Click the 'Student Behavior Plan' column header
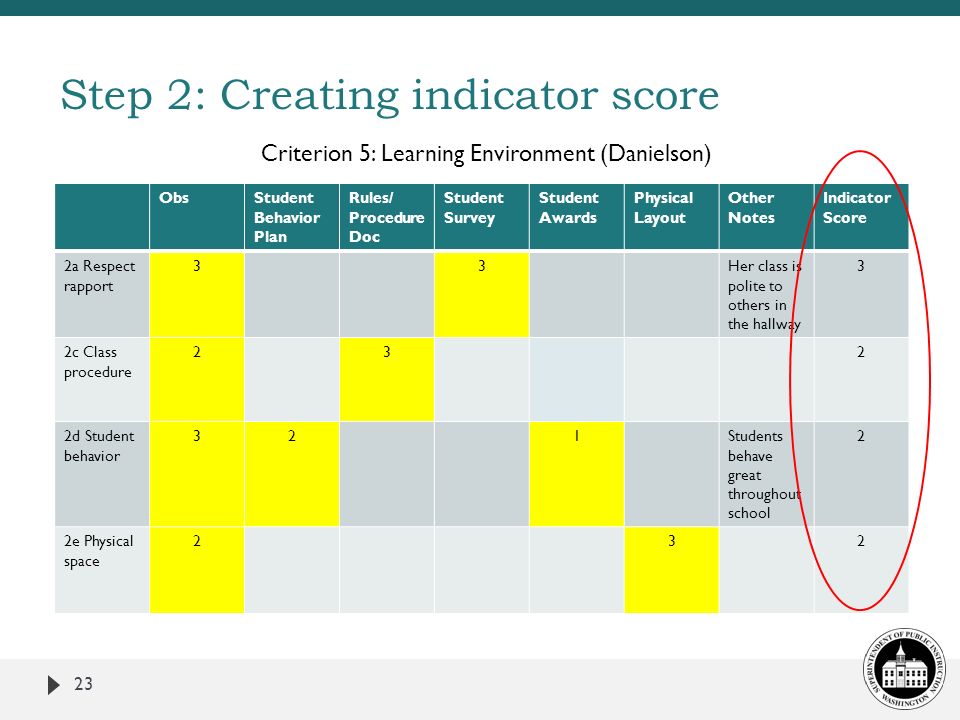960x720 pixels. click(291, 217)
